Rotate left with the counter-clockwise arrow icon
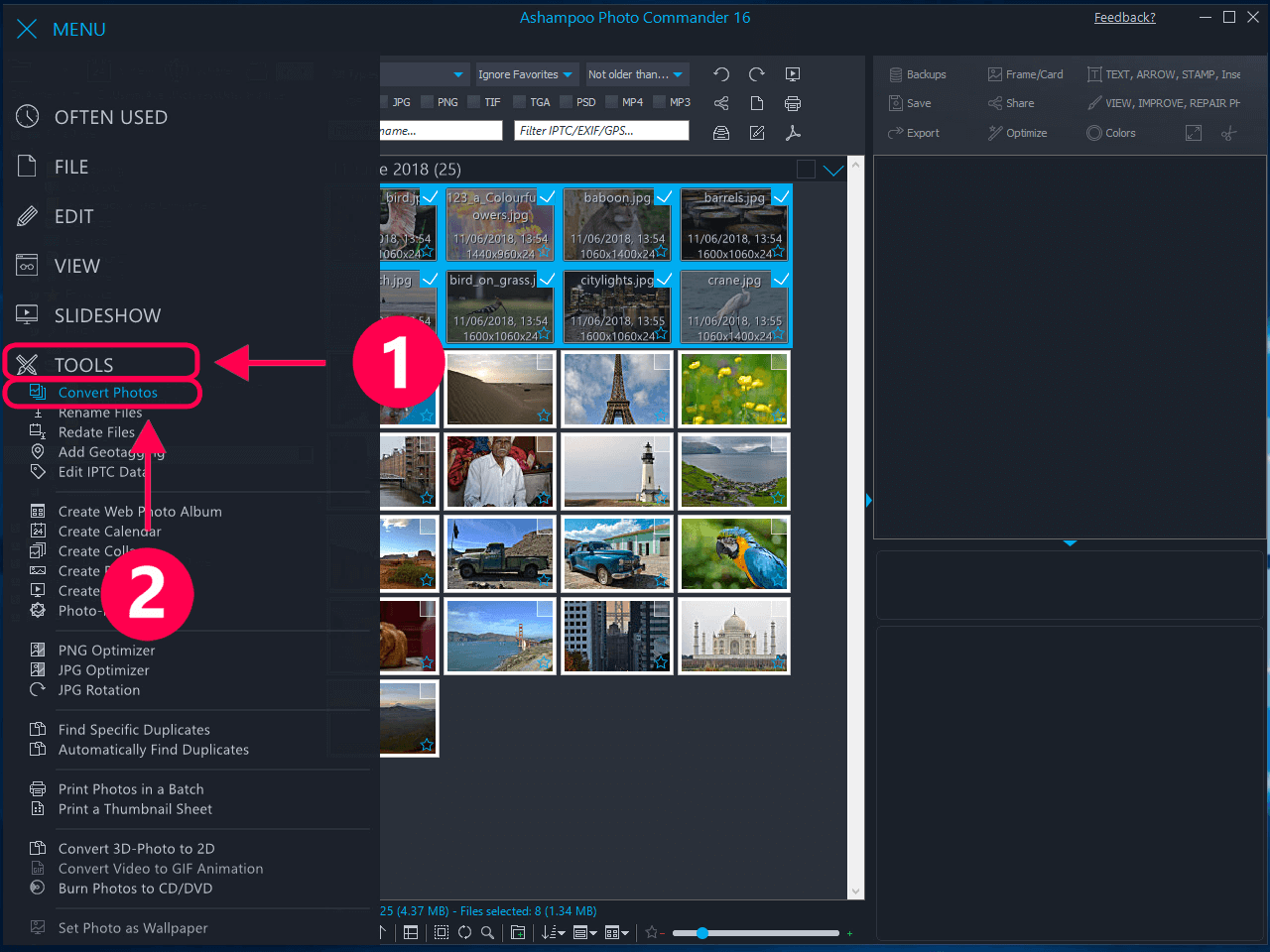Screen dimensions: 1270x952 click(721, 74)
